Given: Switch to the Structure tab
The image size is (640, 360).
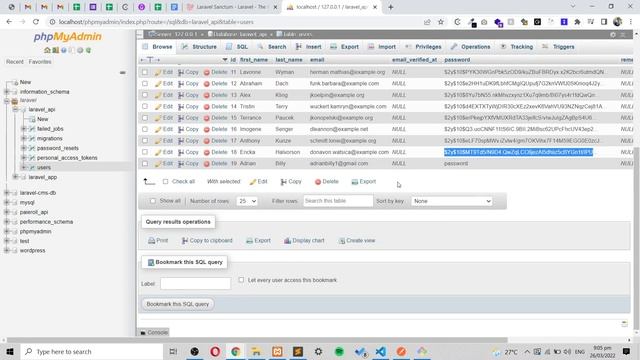Looking at the screenshot, I should pyautogui.click(x=199, y=47).
